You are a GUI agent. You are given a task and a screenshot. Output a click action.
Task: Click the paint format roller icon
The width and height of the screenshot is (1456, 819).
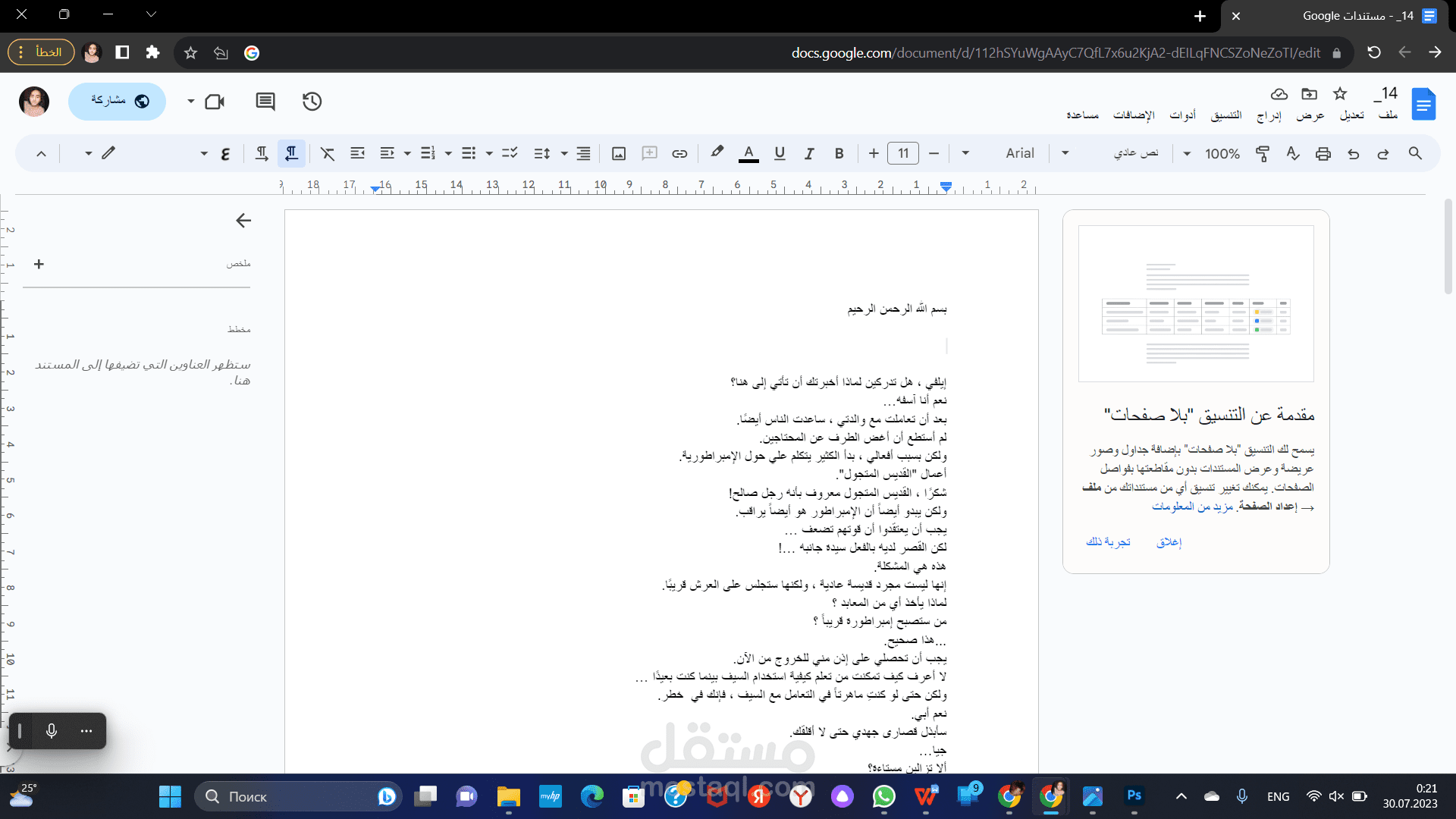1263,154
